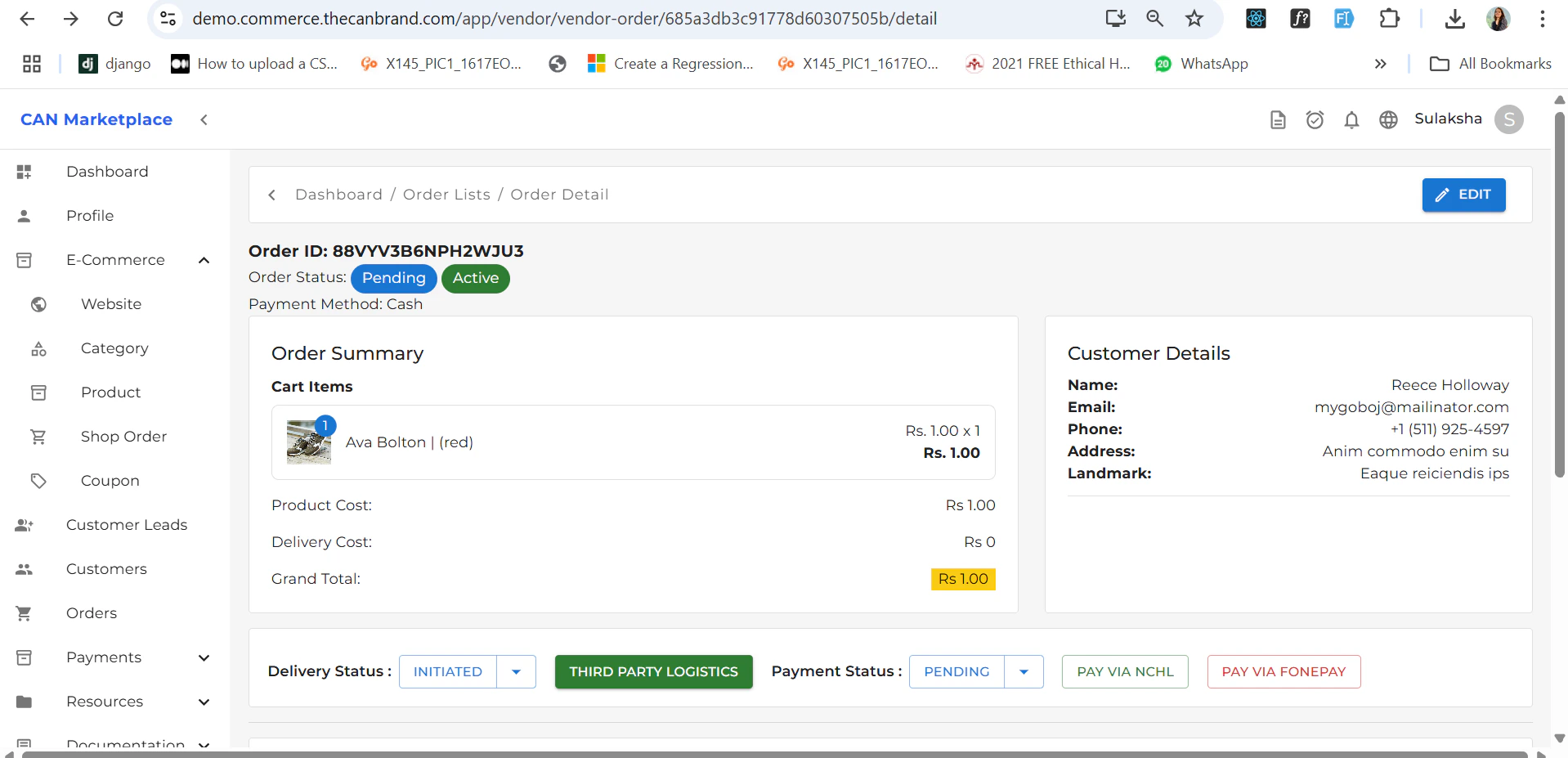The width and height of the screenshot is (1568, 758).
Task: Click Dashboard breadcrumb link
Action: [x=338, y=195]
